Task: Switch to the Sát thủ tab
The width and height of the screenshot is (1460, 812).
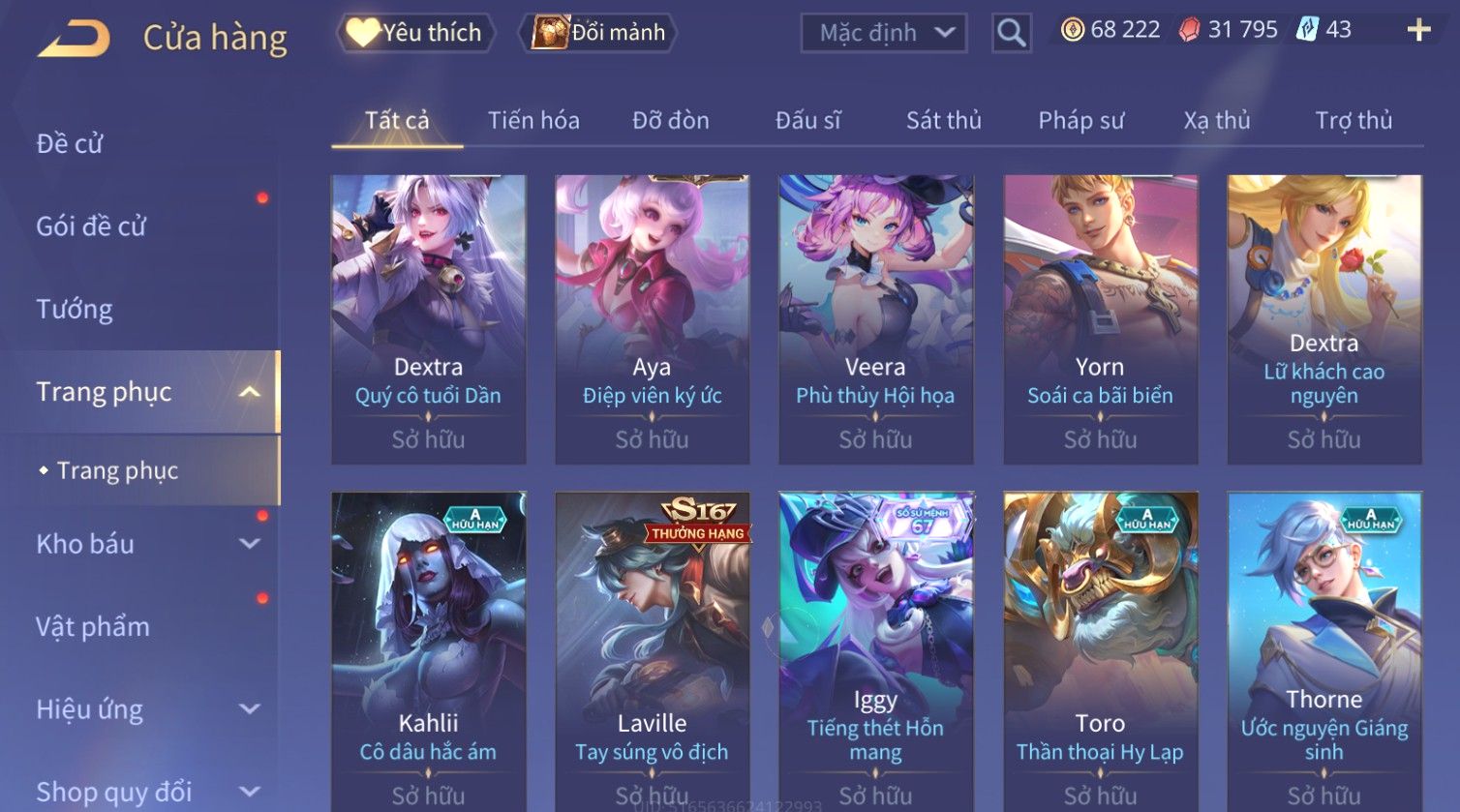Action: (x=943, y=121)
